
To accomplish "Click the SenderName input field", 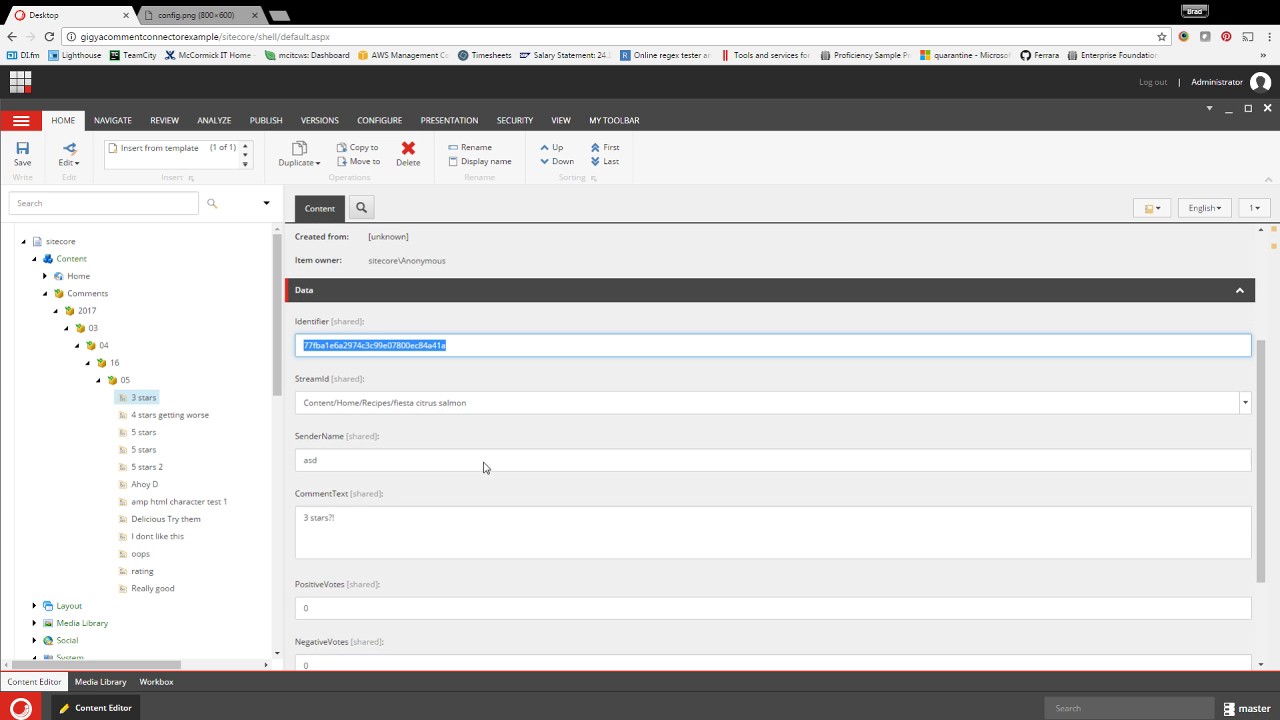I will point(773,460).
